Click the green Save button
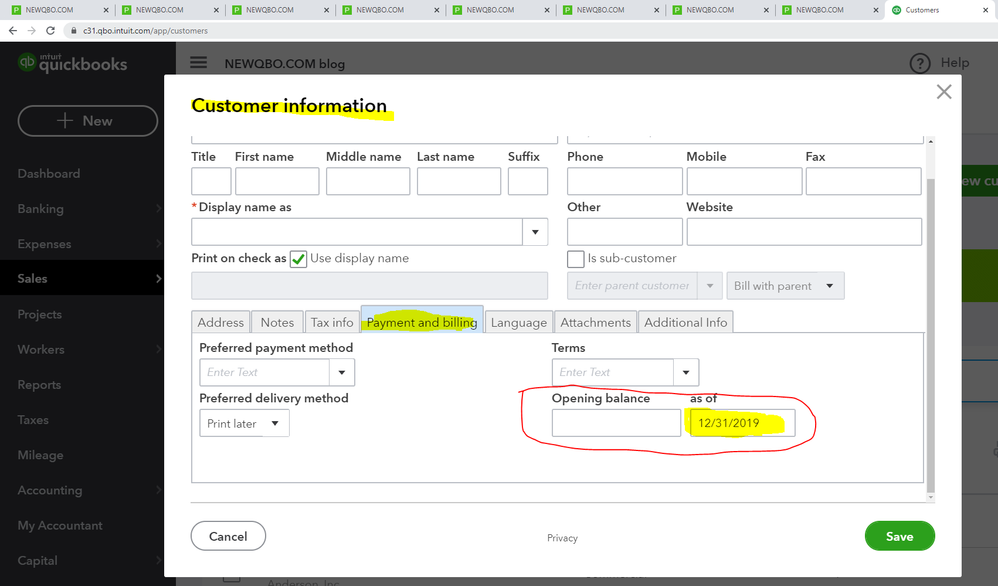Viewport: 998px width, 586px height. click(899, 536)
